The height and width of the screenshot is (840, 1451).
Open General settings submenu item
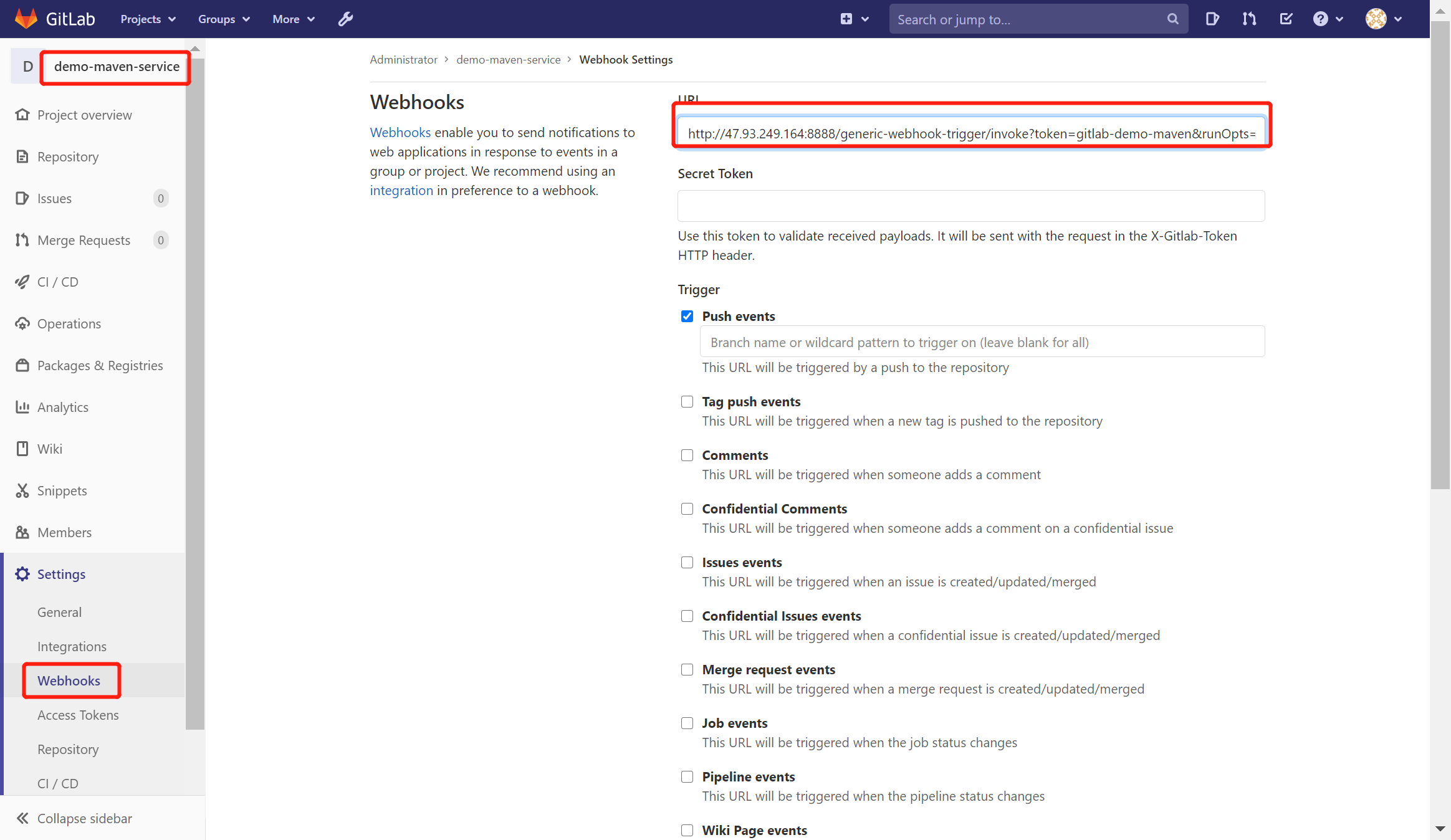coord(59,612)
